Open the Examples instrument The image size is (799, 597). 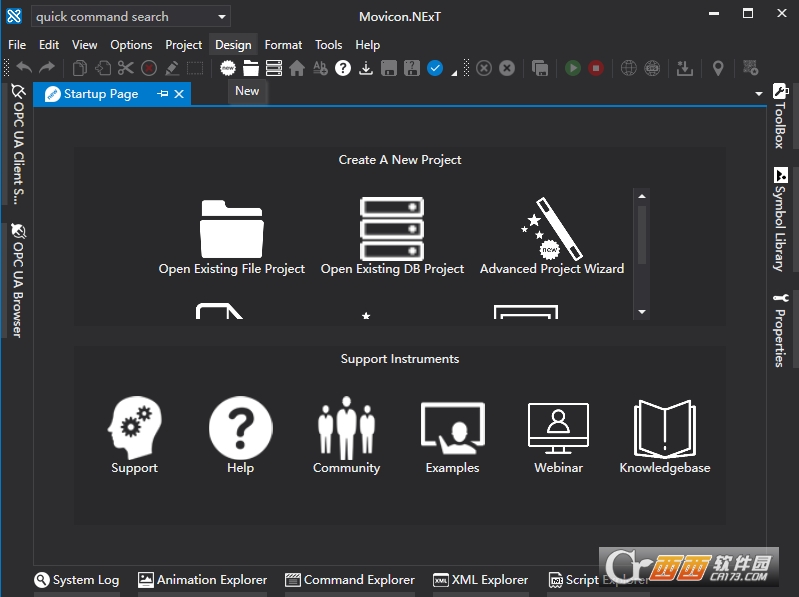click(452, 438)
